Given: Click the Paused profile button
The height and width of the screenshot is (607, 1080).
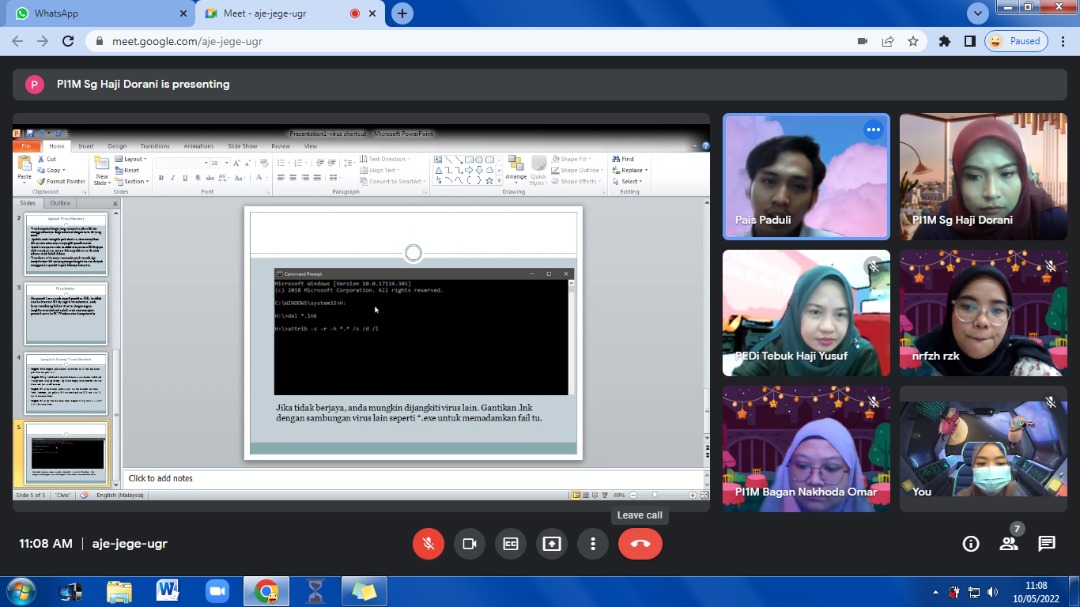Looking at the screenshot, I should 1015,41.
